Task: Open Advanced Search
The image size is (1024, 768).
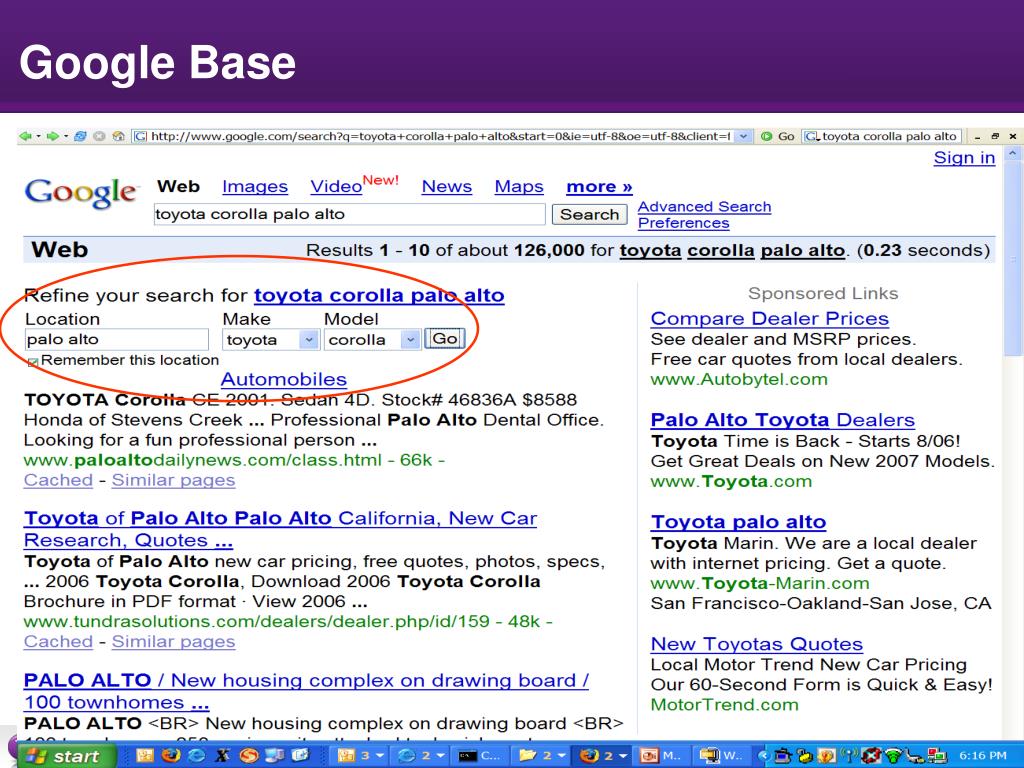Action: pos(704,207)
